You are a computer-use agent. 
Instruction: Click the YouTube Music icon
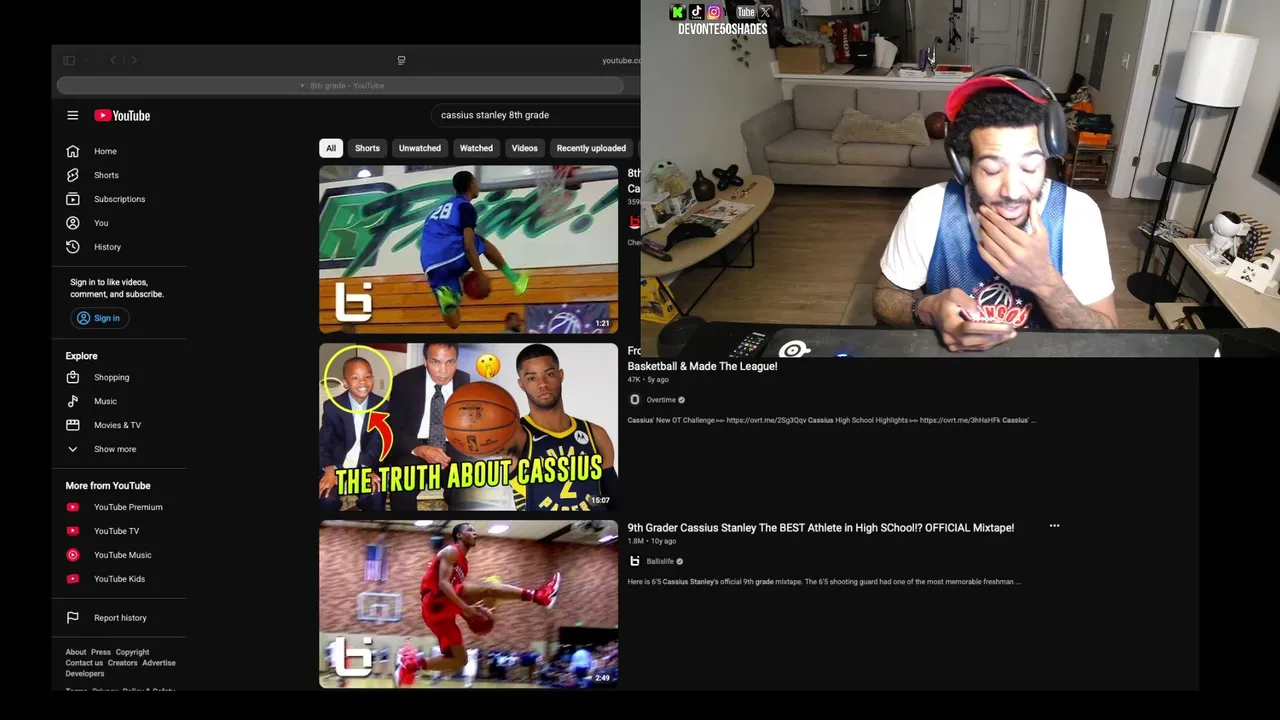click(72, 555)
